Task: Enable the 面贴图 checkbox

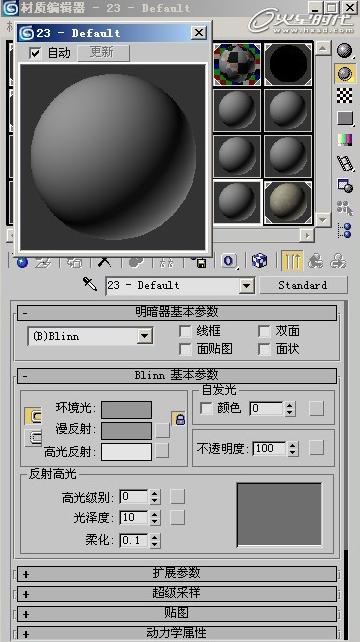Action: [186, 349]
